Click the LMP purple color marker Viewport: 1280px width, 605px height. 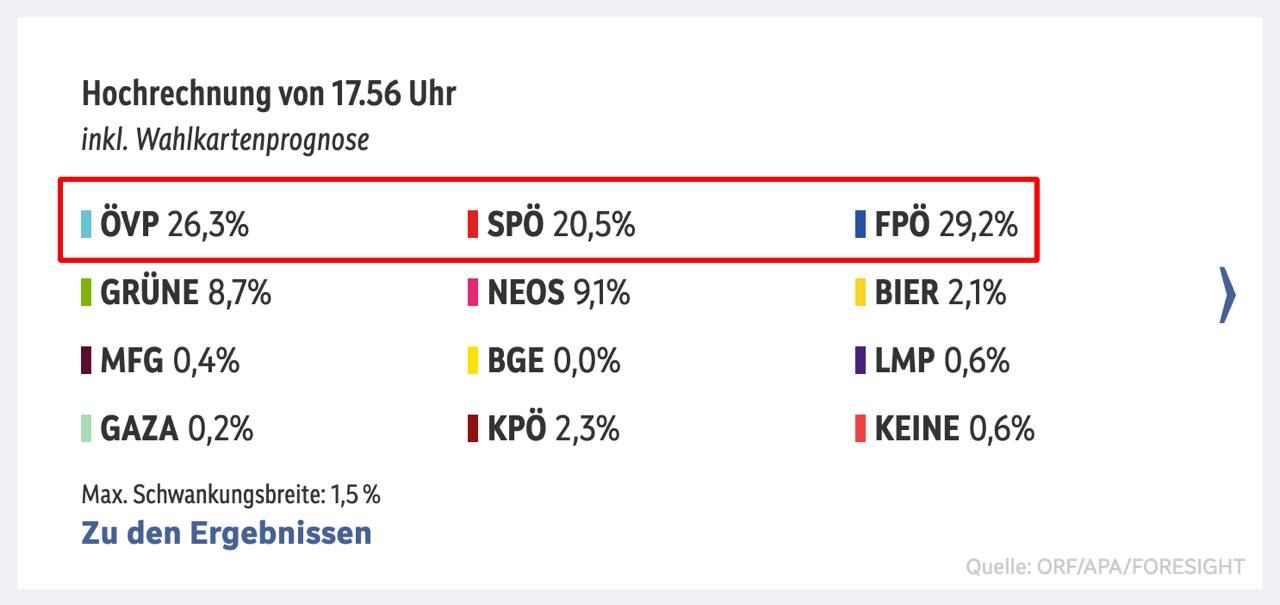pyautogui.click(x=860, y=361)
